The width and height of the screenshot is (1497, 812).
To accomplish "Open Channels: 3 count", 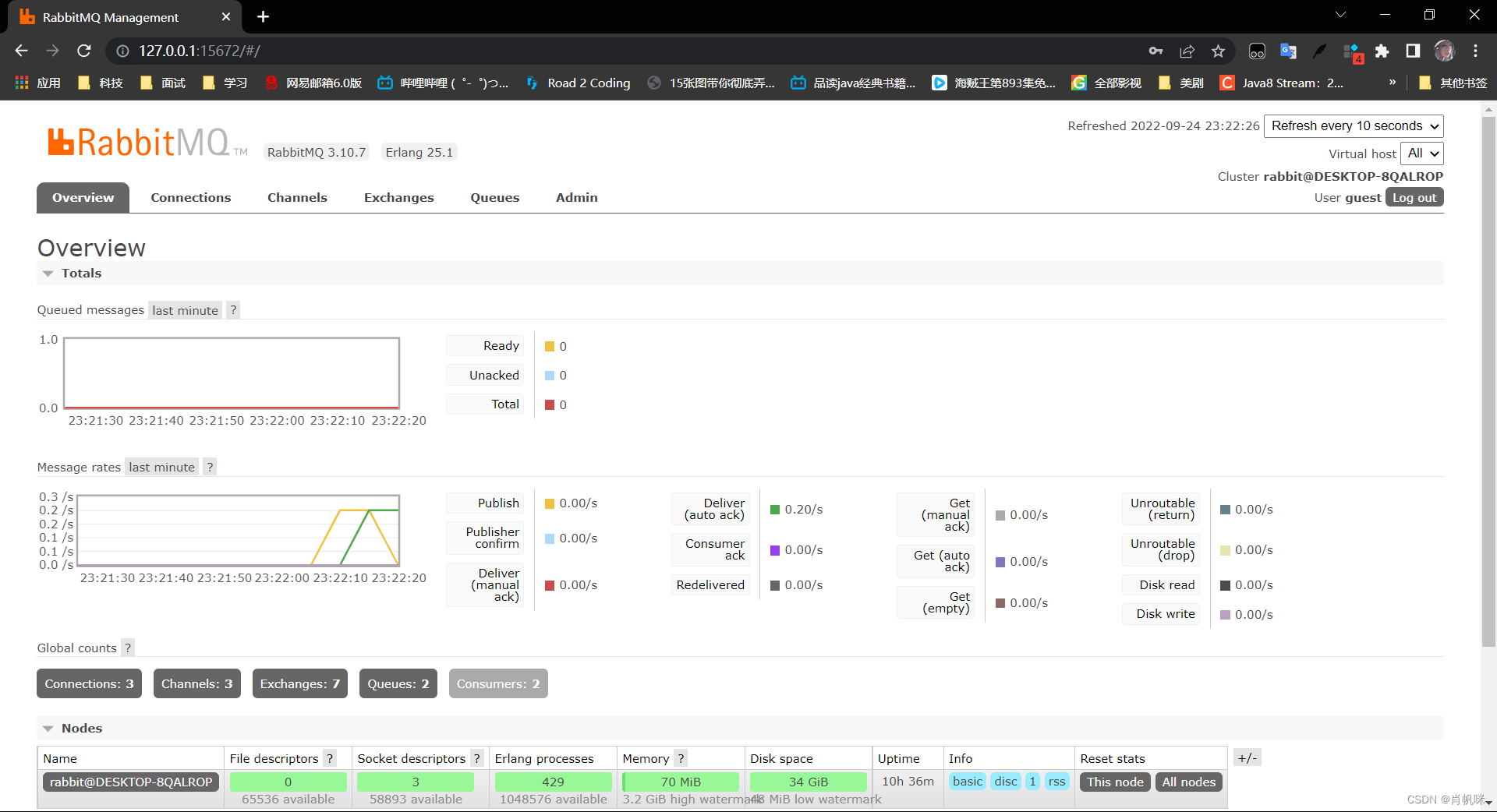I will point(196,683).
